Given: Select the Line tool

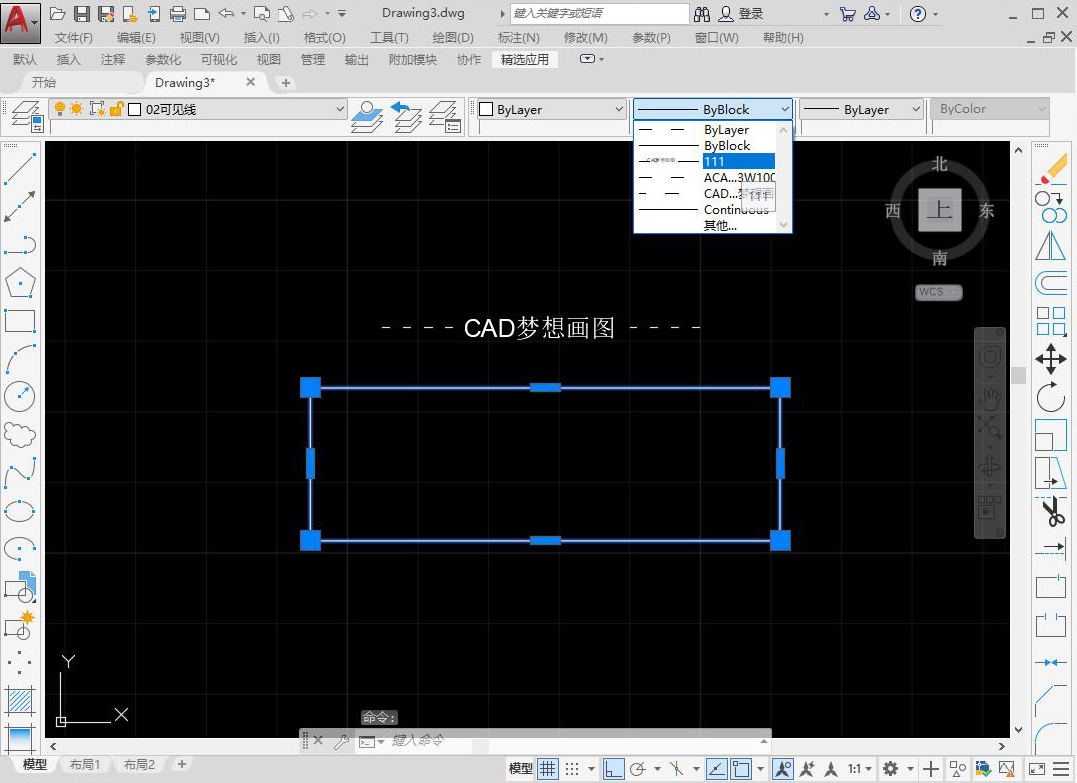Looking at the screenshot, I should click(x=20, y=169).
